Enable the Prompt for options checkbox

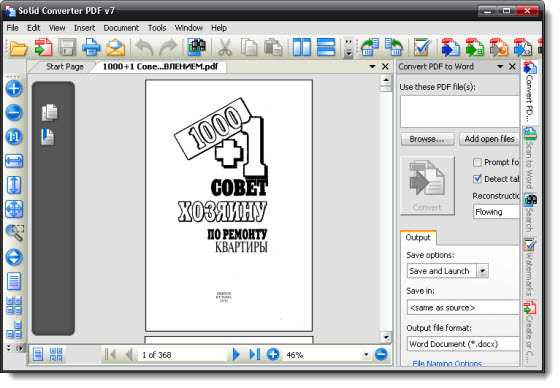pyautogui.click(x=477, y=163)
